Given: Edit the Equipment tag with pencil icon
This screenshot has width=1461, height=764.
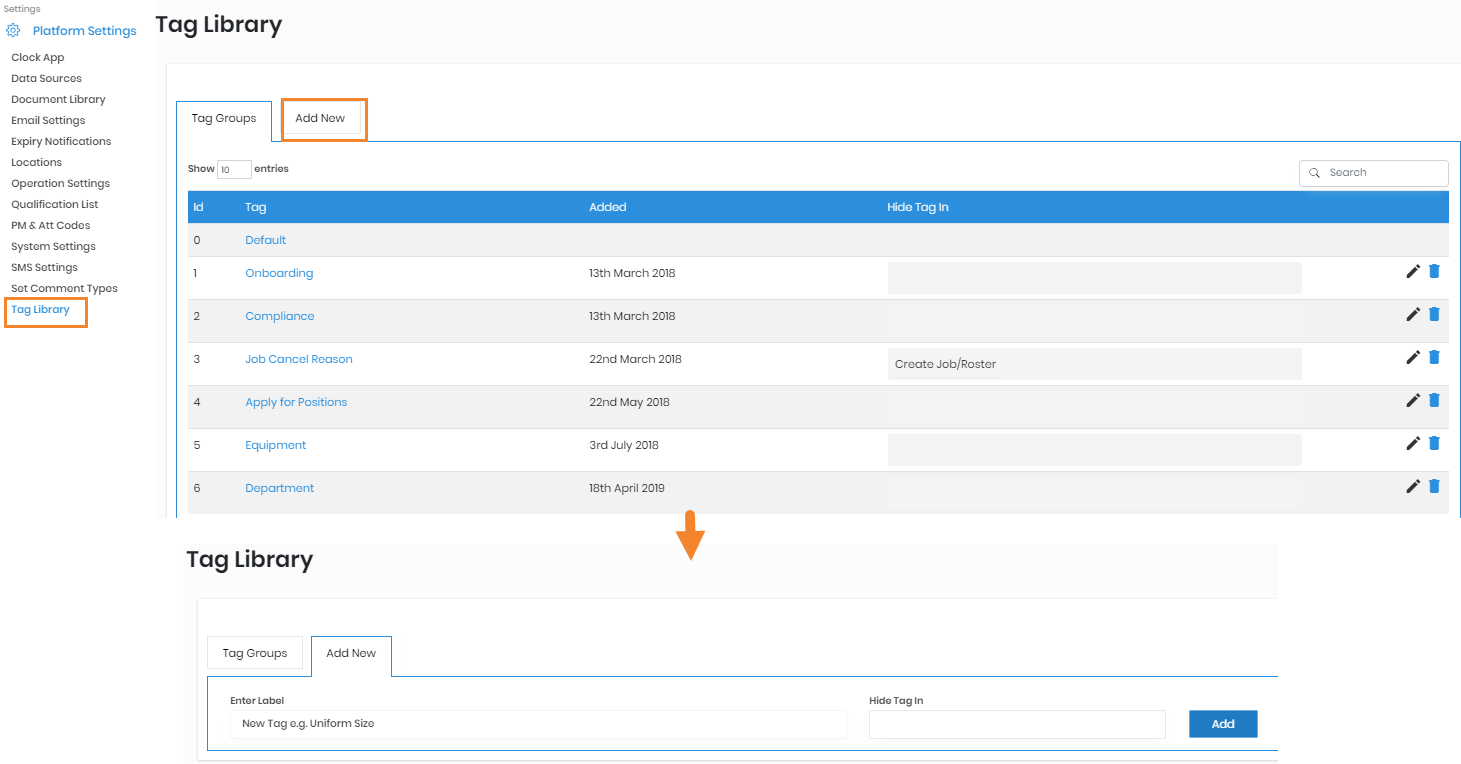Looking at the screenshot, I should click(1412, 443).
